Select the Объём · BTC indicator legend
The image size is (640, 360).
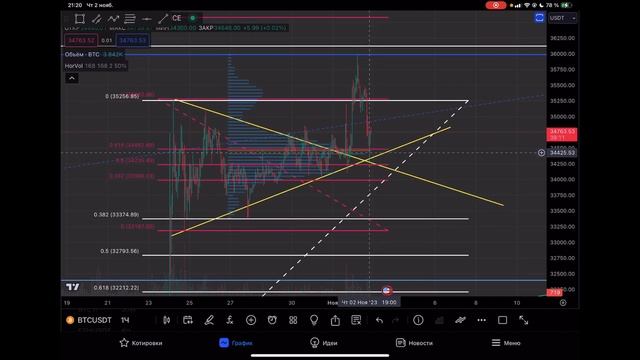(94, 54)
